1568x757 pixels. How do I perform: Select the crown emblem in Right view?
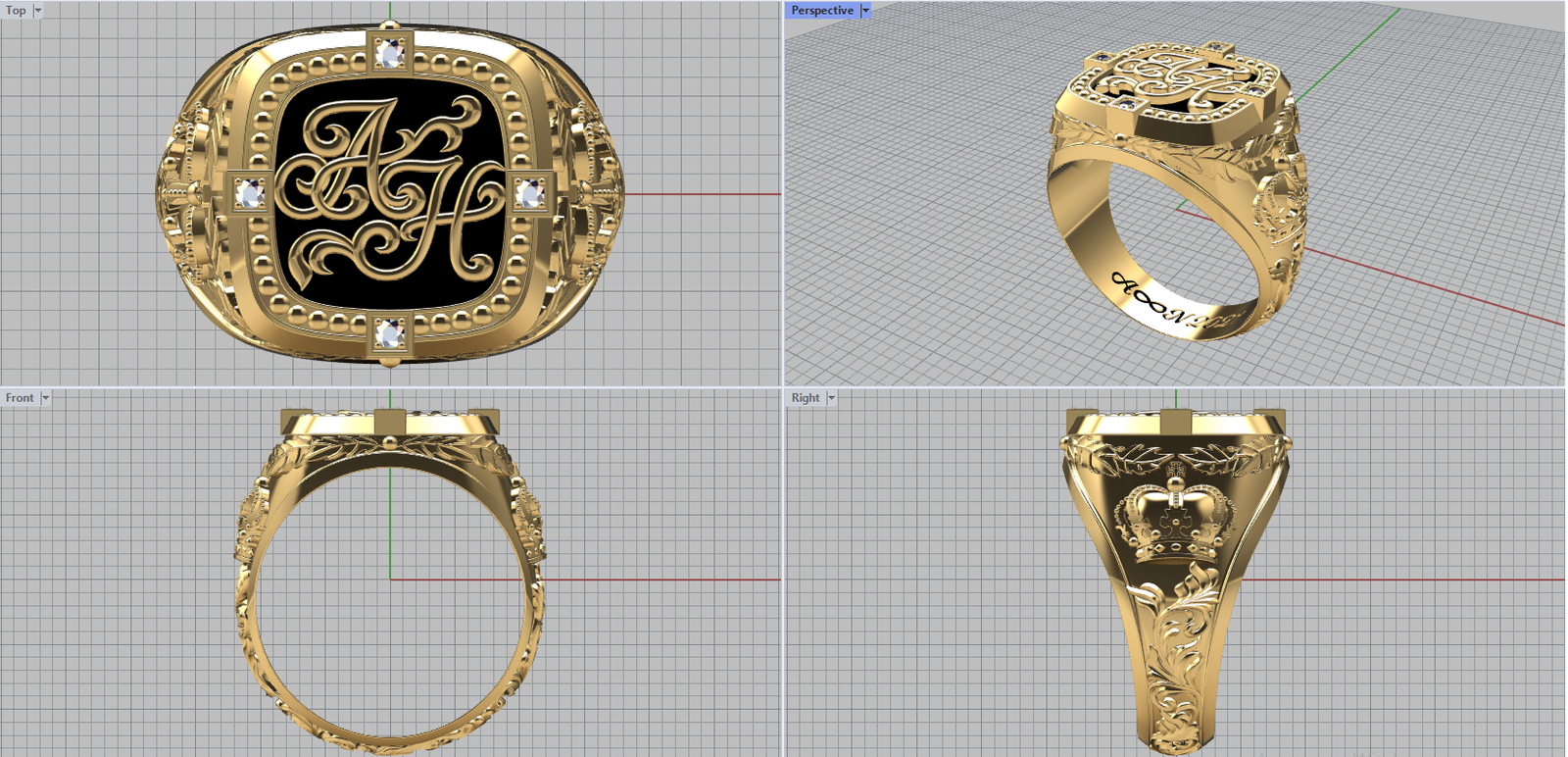(x=1174, y=510)
